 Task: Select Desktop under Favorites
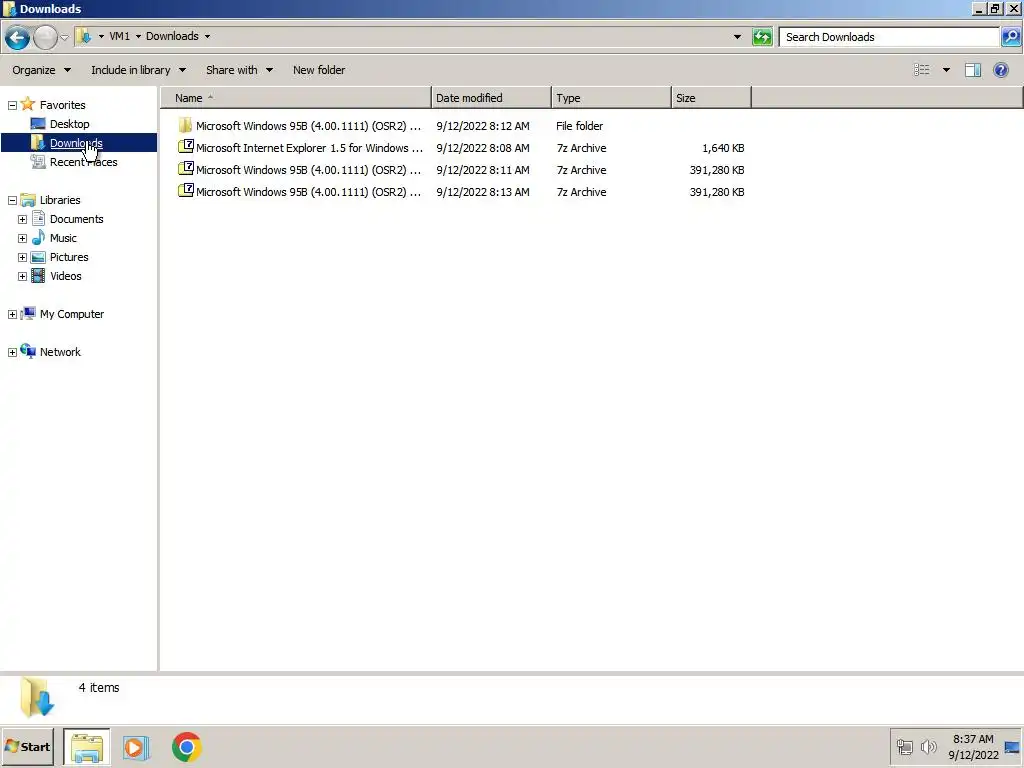pos(69,124)
